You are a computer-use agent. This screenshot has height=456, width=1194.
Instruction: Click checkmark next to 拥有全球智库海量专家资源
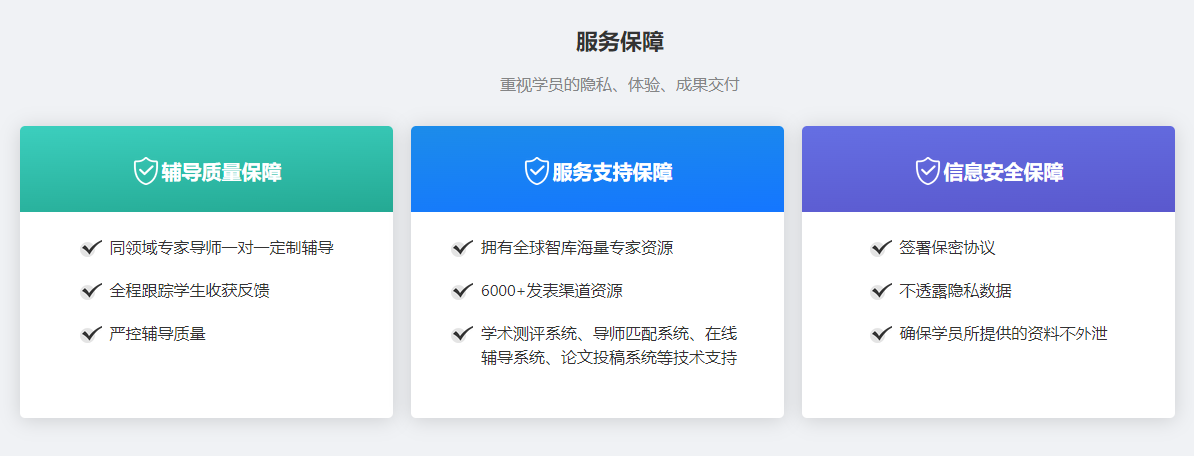(x=463, y=247)
